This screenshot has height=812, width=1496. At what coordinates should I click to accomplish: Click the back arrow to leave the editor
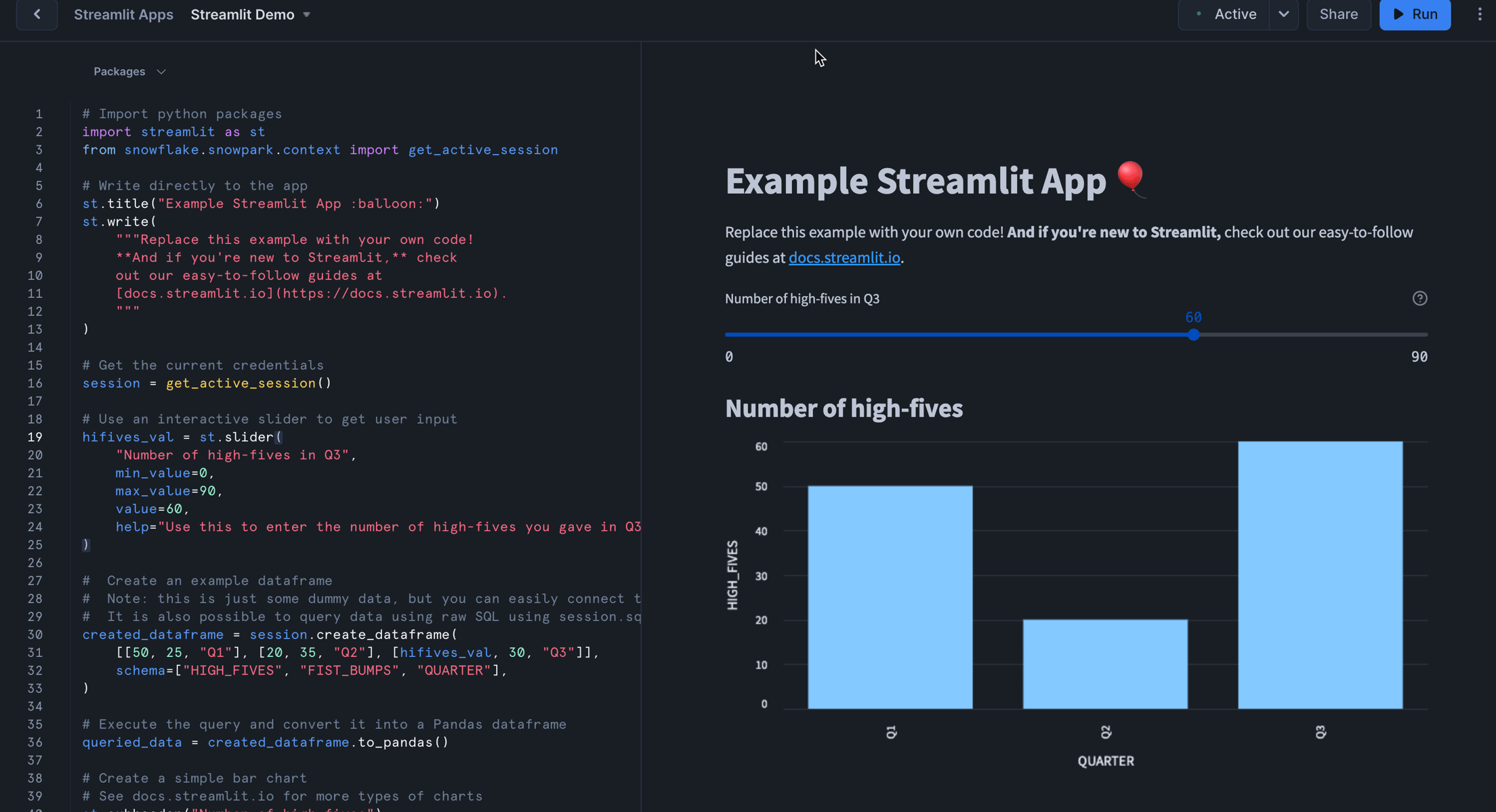37,14
